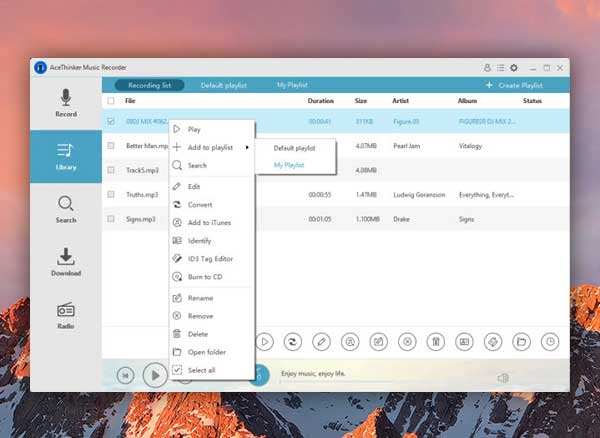
Task: Sort by the Size column header
Action: click(360, 101)
